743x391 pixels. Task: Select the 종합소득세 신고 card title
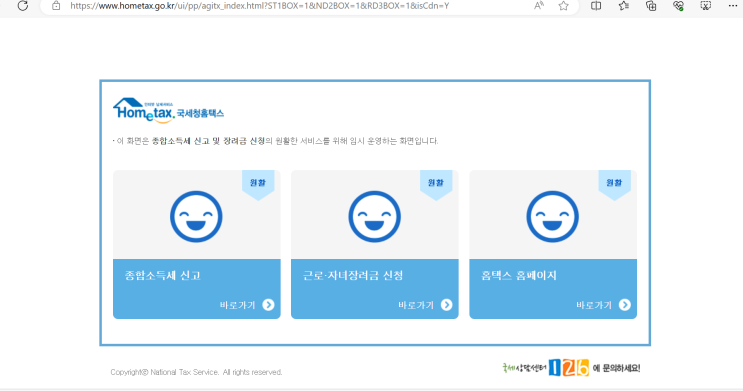pos(163,275)
